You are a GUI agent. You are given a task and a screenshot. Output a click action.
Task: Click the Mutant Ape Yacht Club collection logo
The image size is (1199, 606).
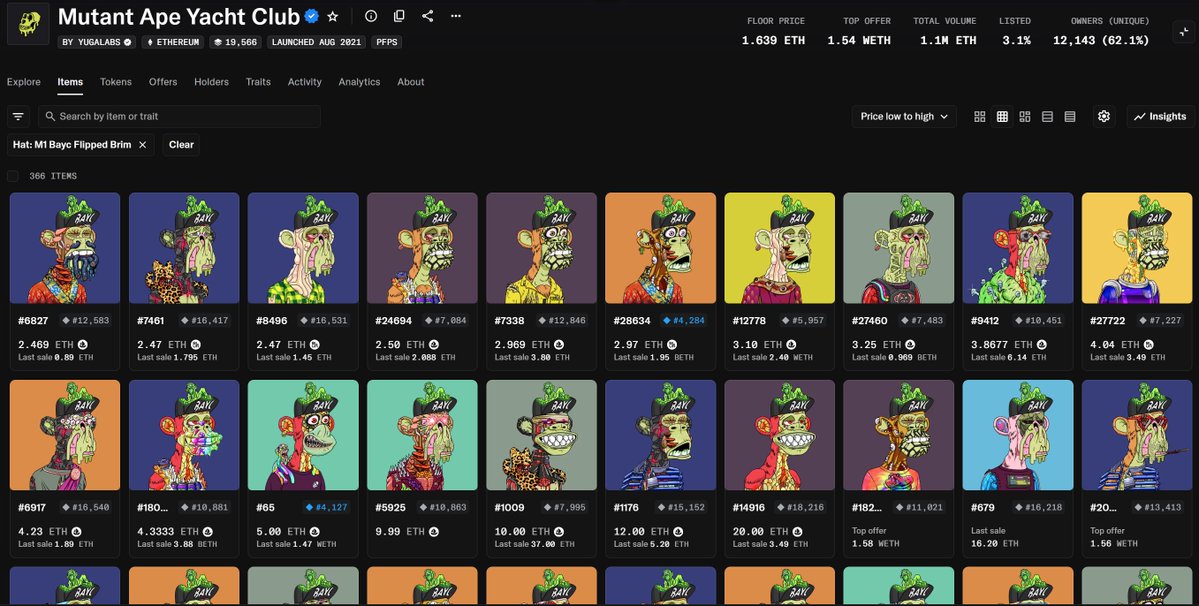[28, 24]
